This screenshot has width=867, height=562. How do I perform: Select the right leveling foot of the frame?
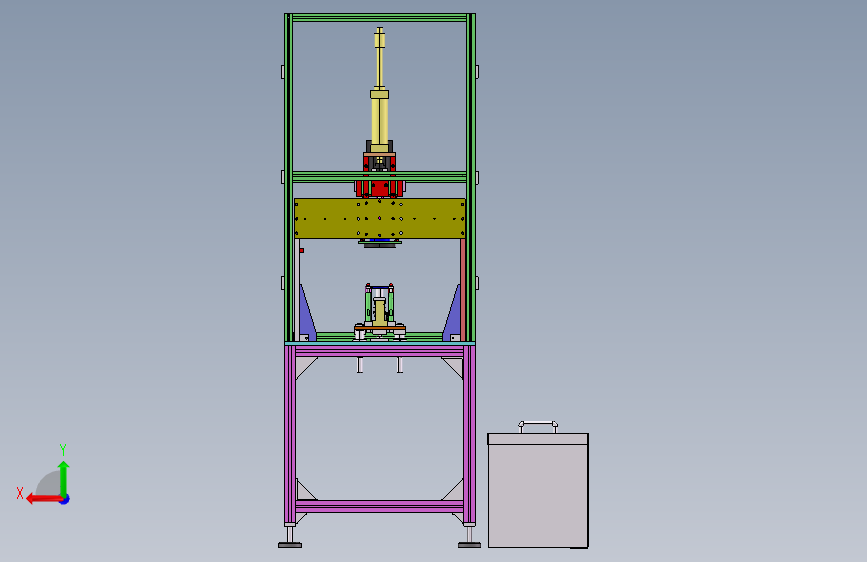pos(469,538)
